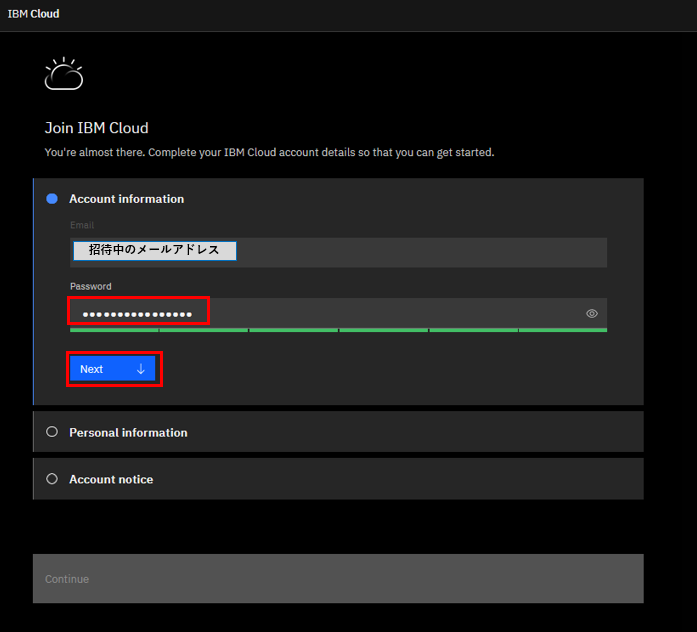Click the Password field label
The height and width of the screenshot is (632, 697).
click(91, 287)
